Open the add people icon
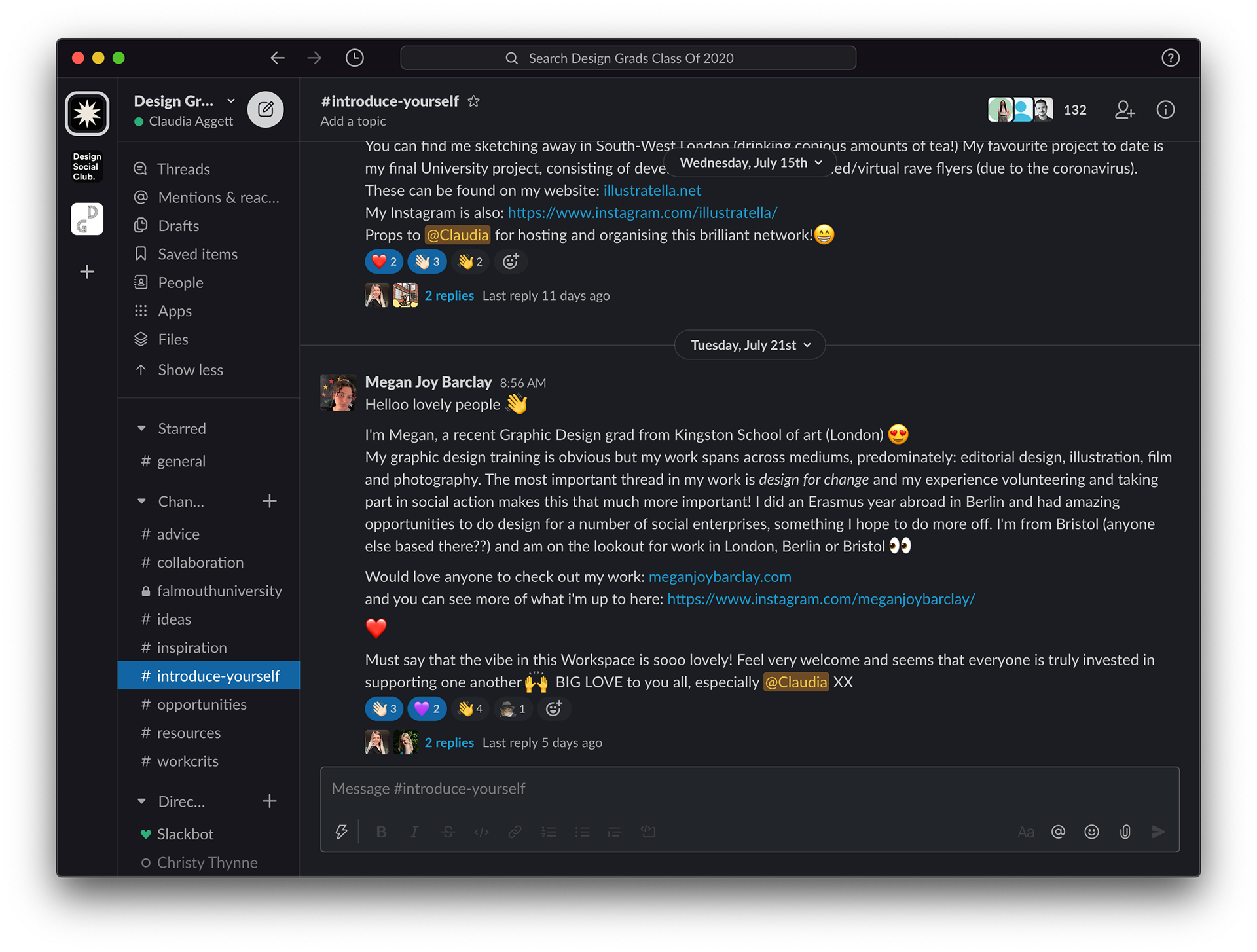1257x952 pixels. click(x=1124, y=109)
